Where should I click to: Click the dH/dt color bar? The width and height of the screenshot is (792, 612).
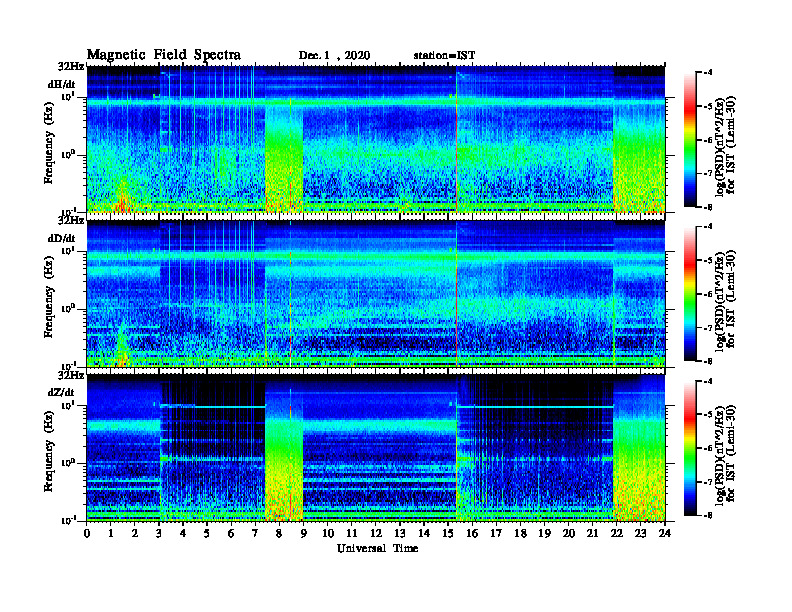[x=690, y=140]
